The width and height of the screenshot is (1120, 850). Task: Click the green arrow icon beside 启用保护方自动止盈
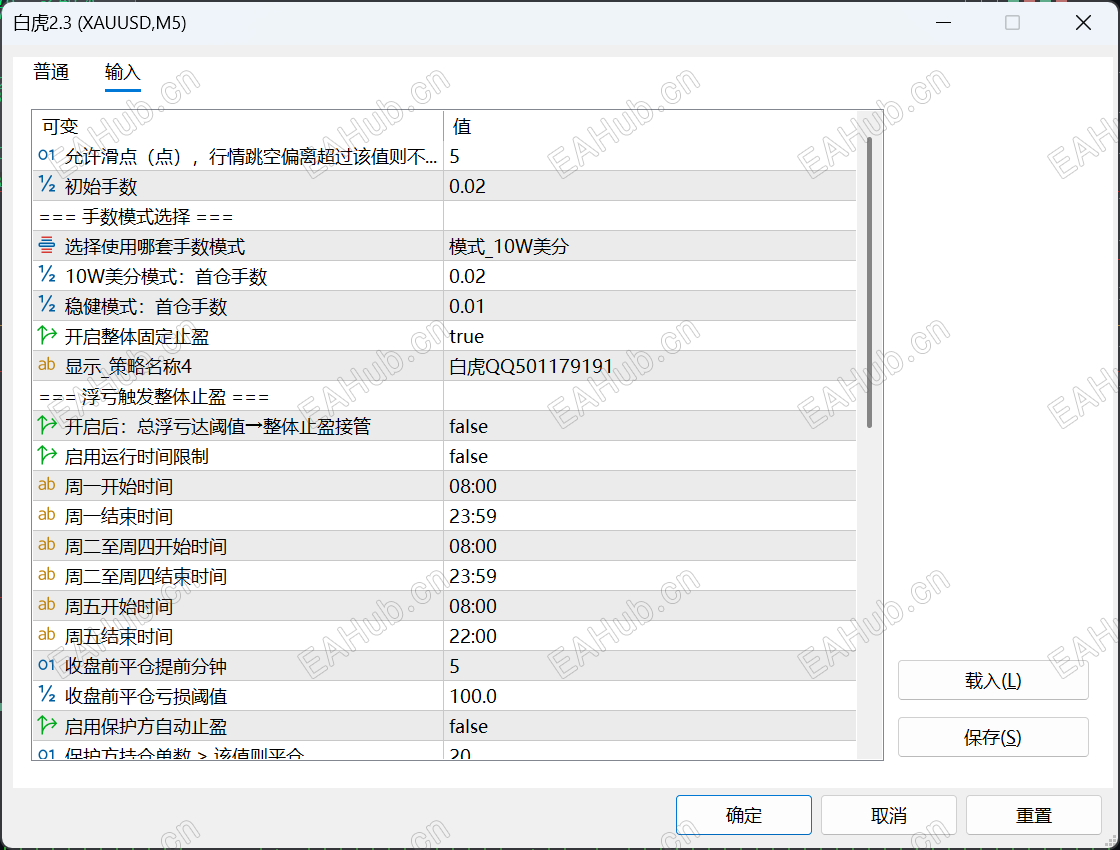[47, 725]
